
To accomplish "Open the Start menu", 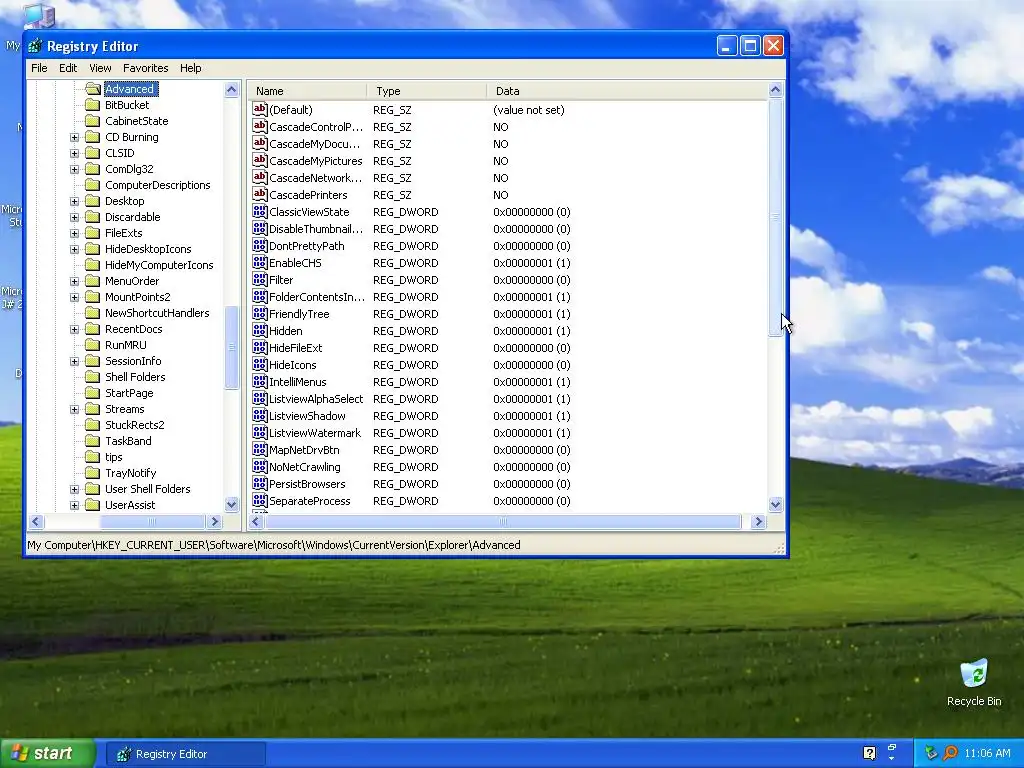I will point(47,754).
